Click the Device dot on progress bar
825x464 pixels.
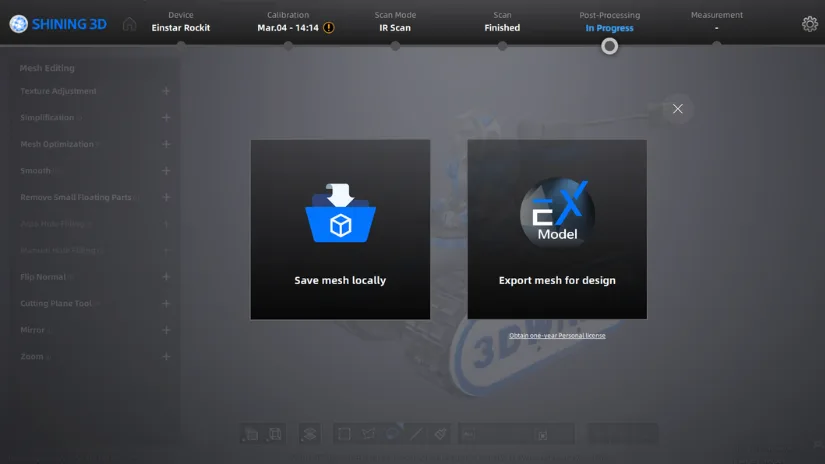[x=181, y=46]
